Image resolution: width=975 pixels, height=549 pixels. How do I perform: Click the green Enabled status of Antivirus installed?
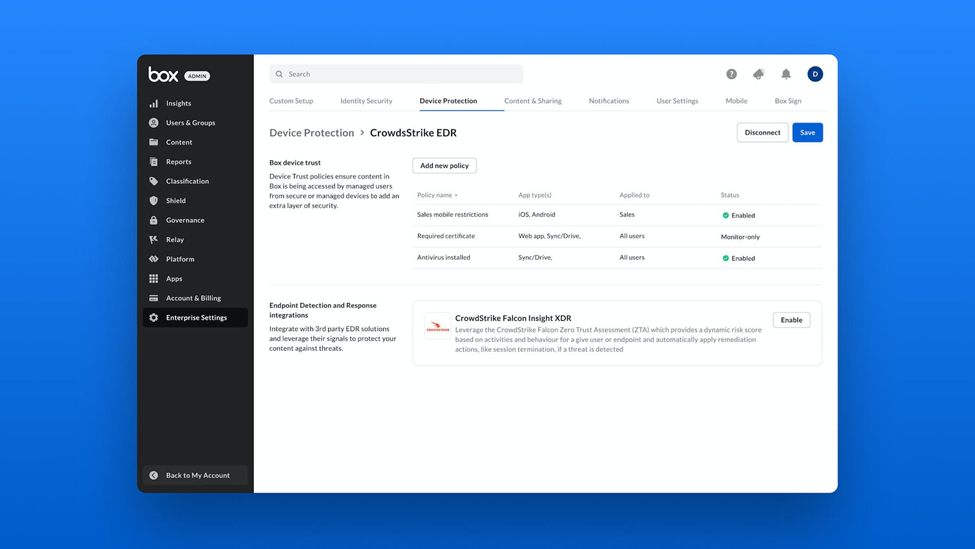739,258
